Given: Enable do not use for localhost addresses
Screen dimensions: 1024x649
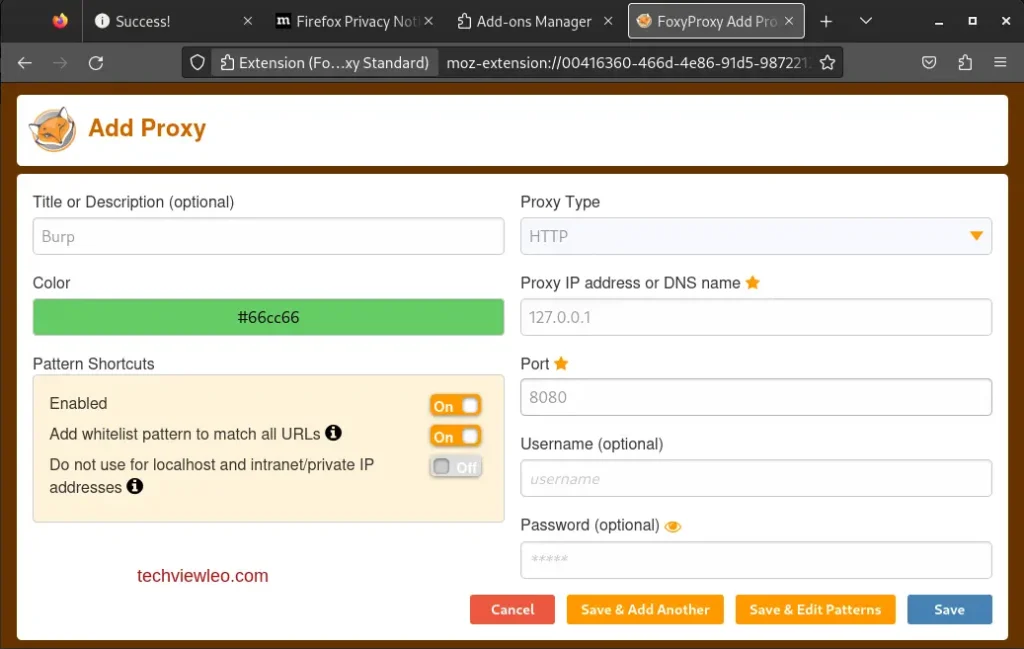Looking at the screenshot, I should pyautogui.click(x=455, y=466).
